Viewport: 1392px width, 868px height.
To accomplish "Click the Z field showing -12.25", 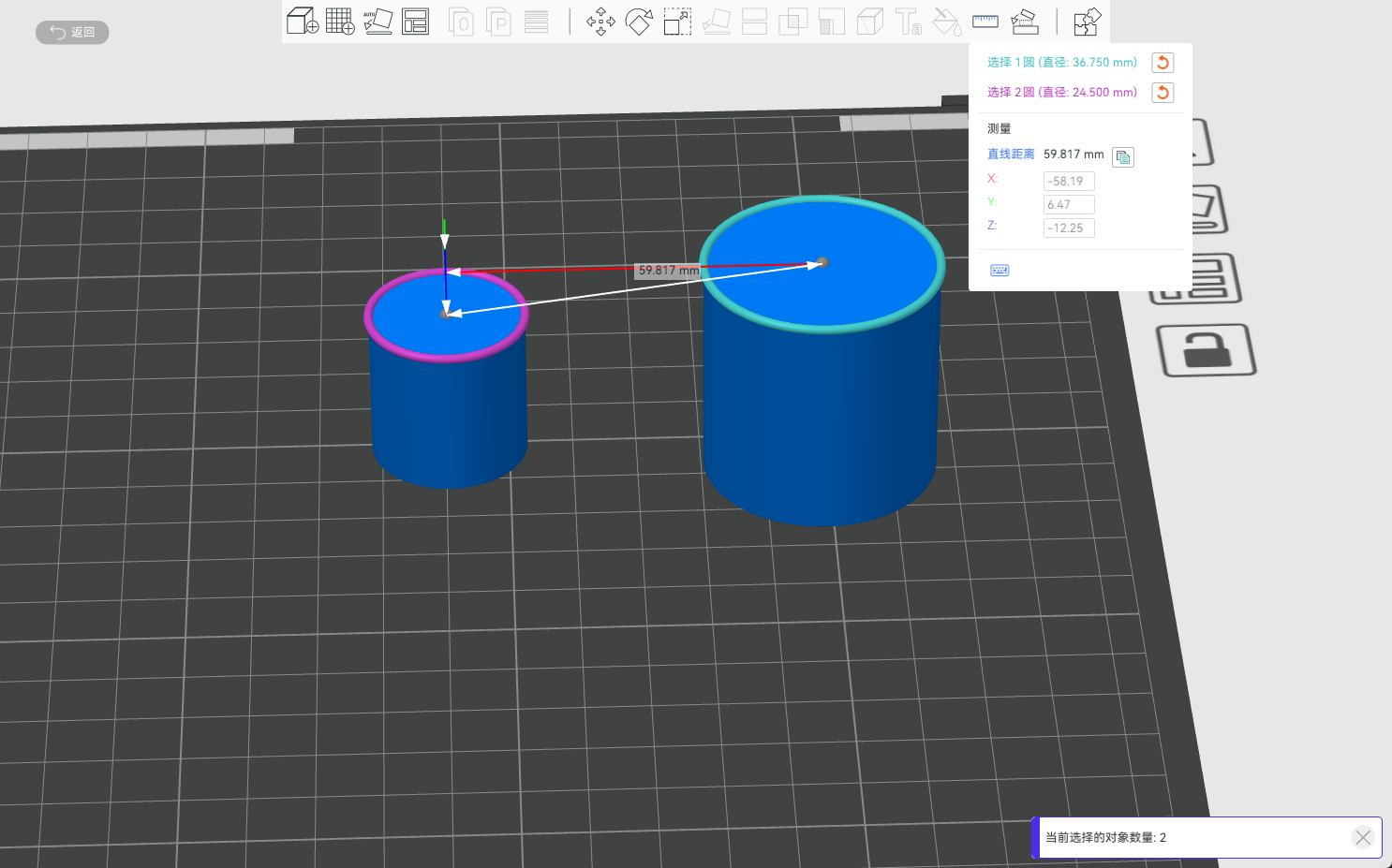I will pos(1069,228).
